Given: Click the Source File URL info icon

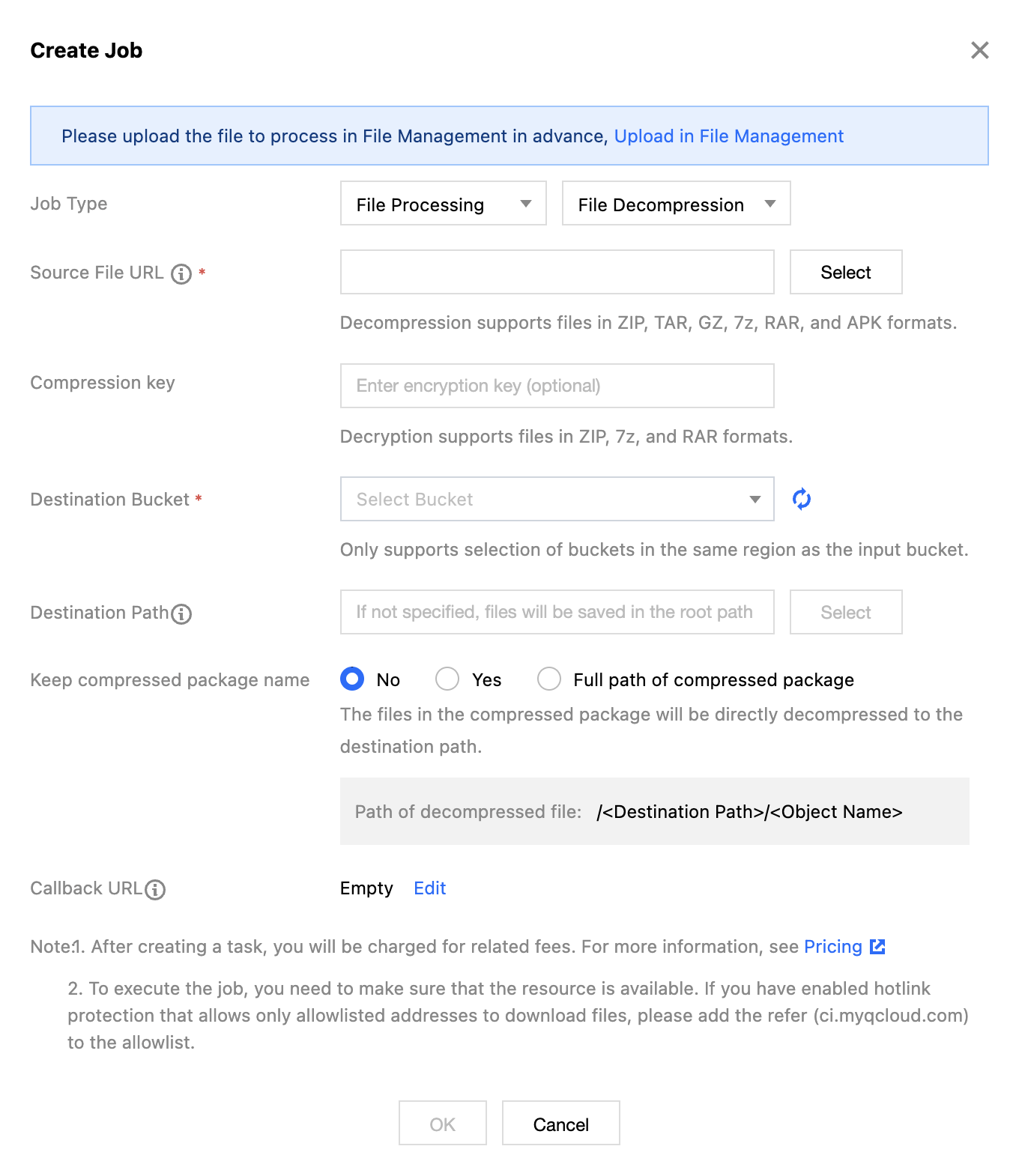Looking at the screenshot, I should tap(181, 274).
